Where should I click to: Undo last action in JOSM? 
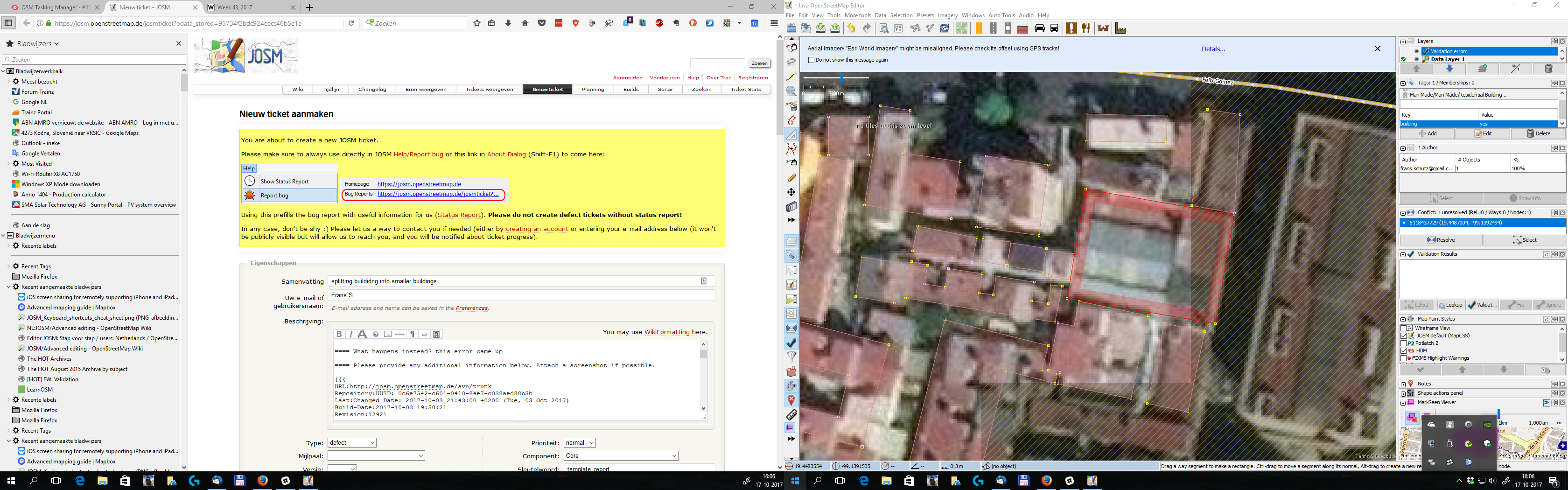pyautogui.click(x=852, y=28)
